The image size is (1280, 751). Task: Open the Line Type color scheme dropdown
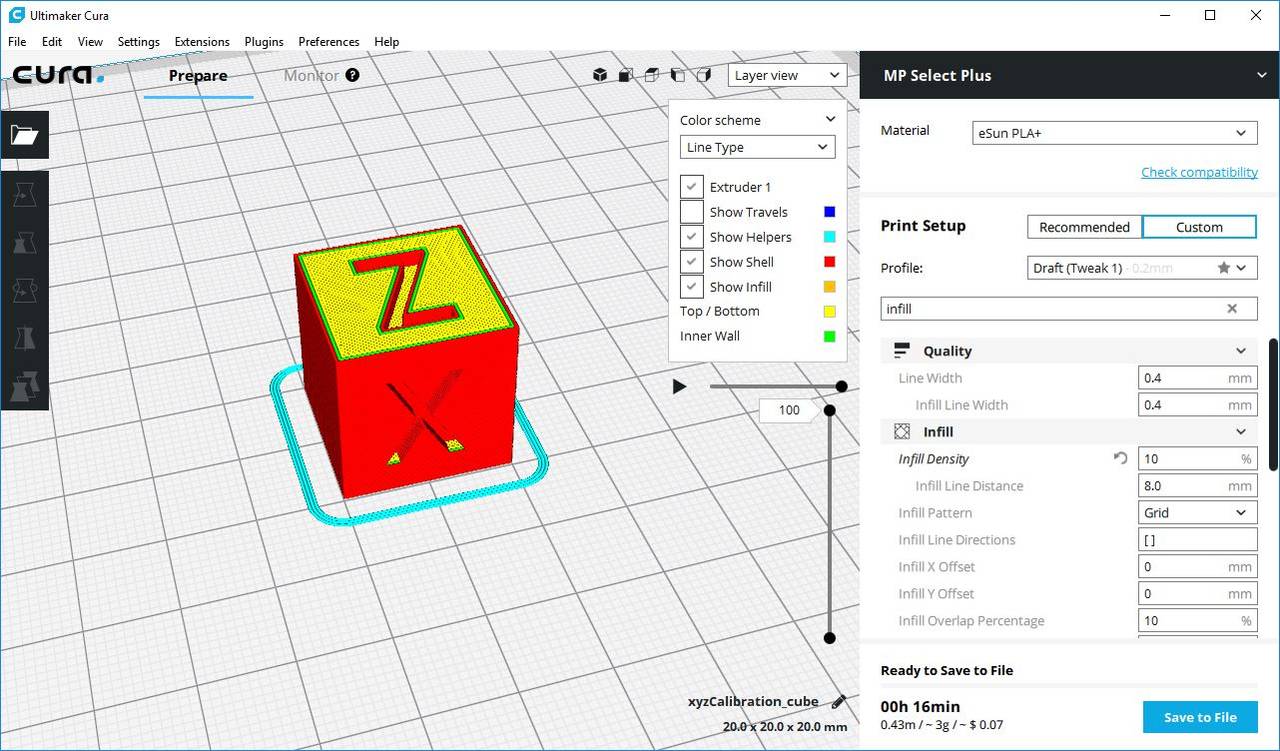coord(758,147)
